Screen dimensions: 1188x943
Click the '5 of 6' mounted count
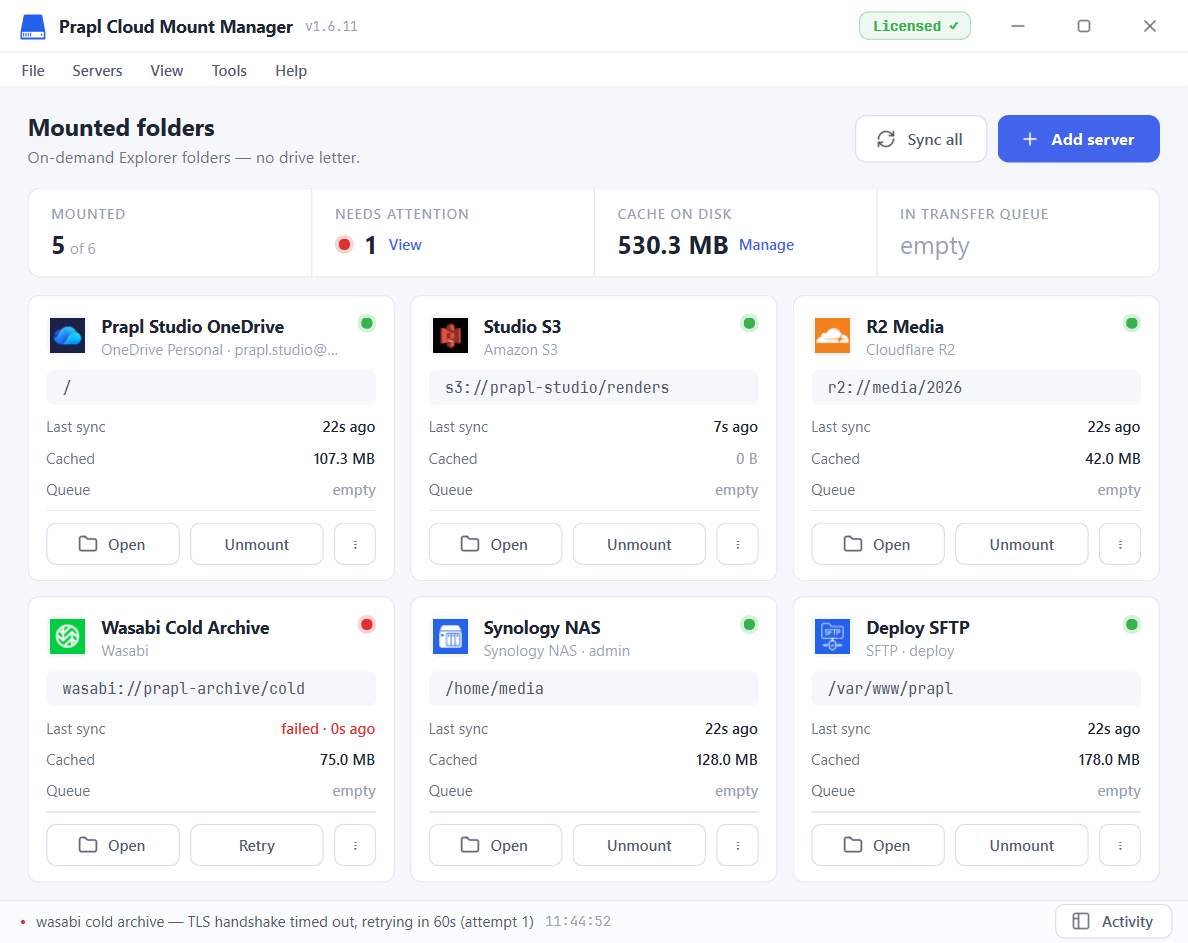pyautogui.click(x=73, y=245)
